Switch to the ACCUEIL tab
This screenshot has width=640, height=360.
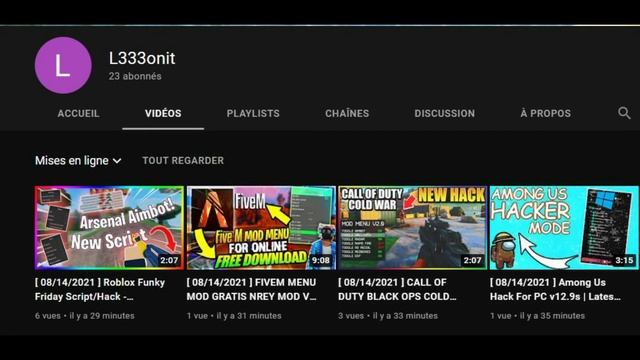point(78,113)
